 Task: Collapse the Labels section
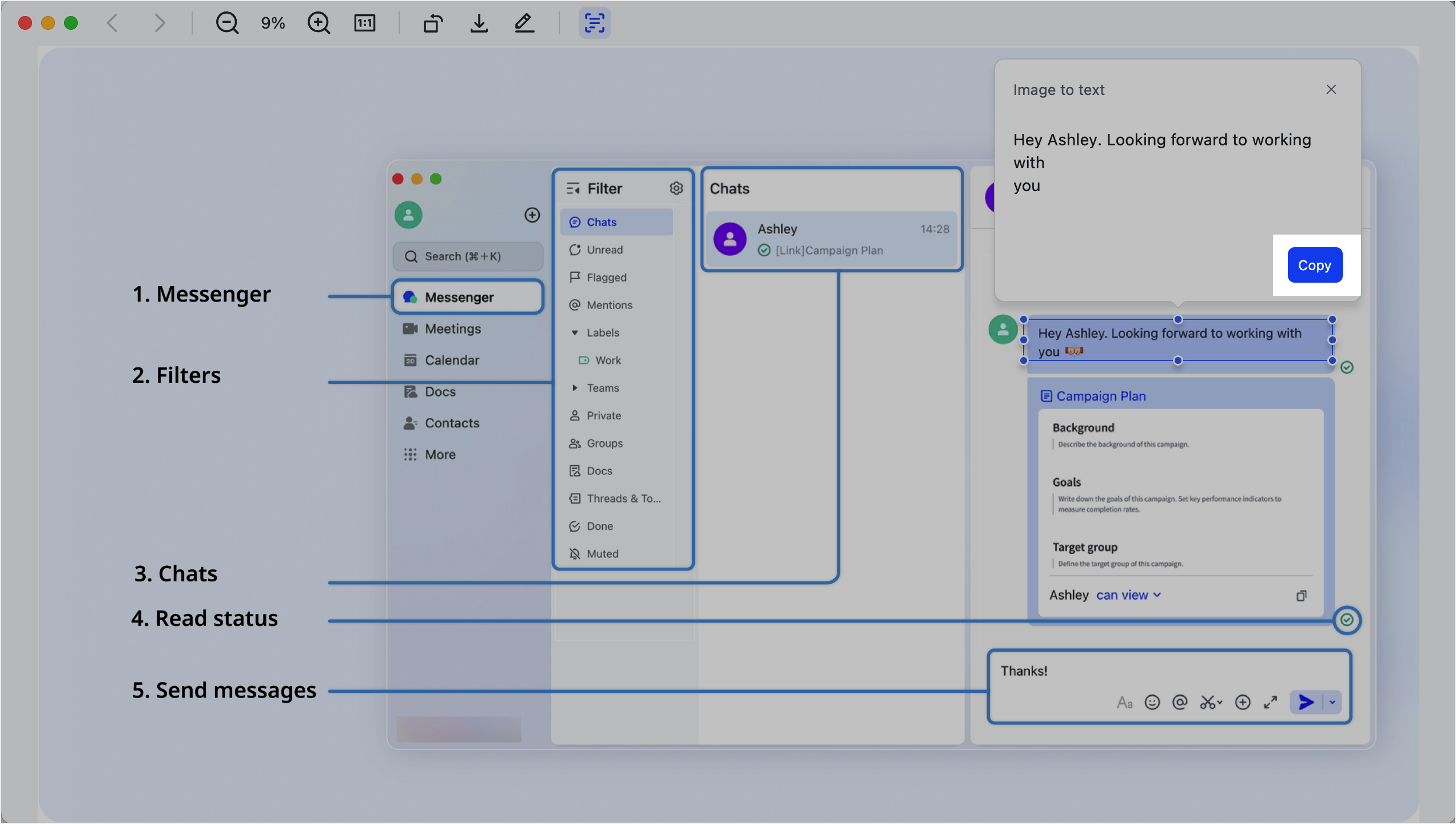pyautogui.click(x=575, y=332)
